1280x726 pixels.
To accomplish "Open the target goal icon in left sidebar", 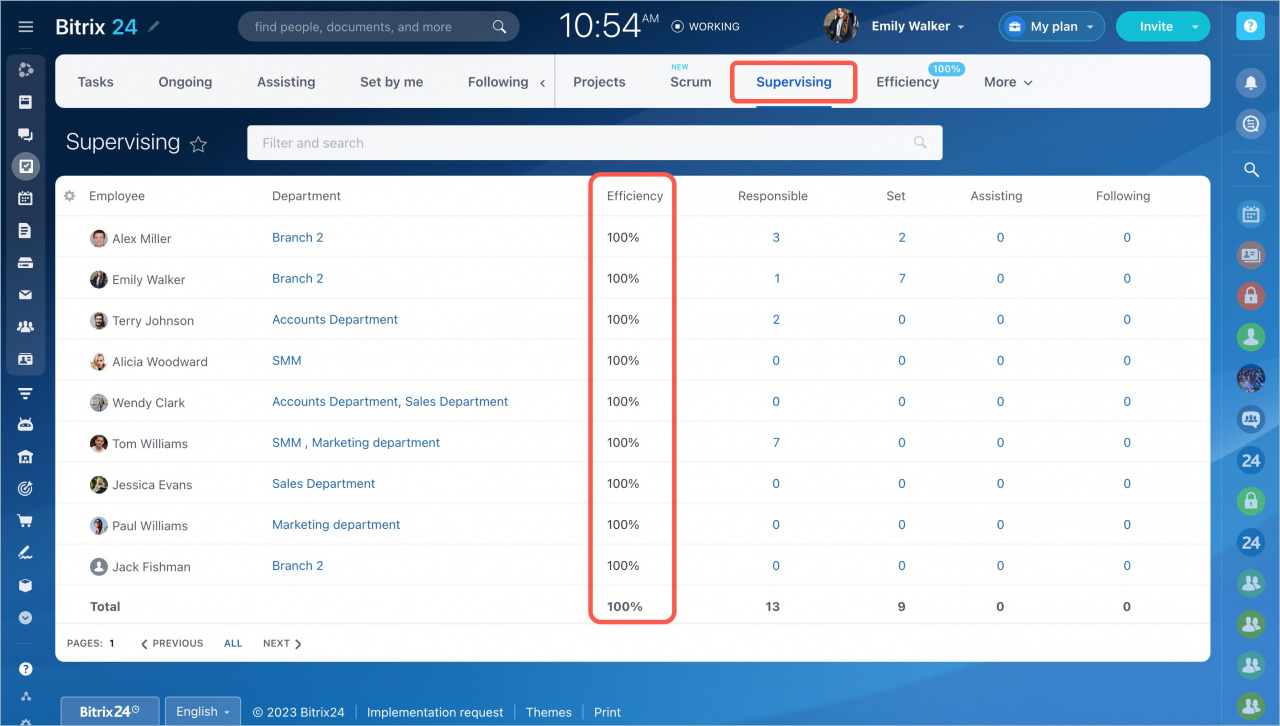I will (x=26, y=489).
